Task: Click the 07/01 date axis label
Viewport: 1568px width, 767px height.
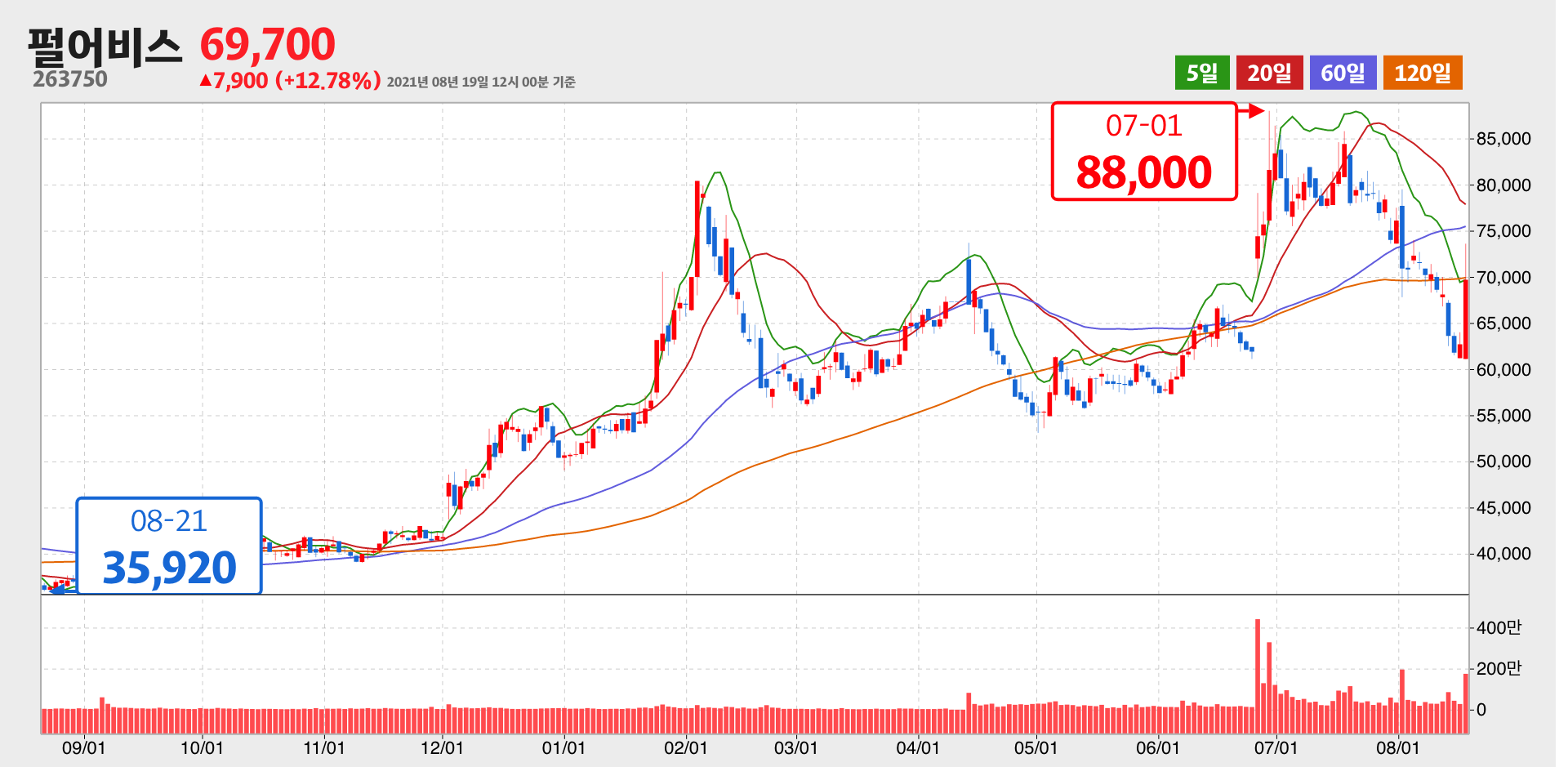Action: coord(1276,748)
